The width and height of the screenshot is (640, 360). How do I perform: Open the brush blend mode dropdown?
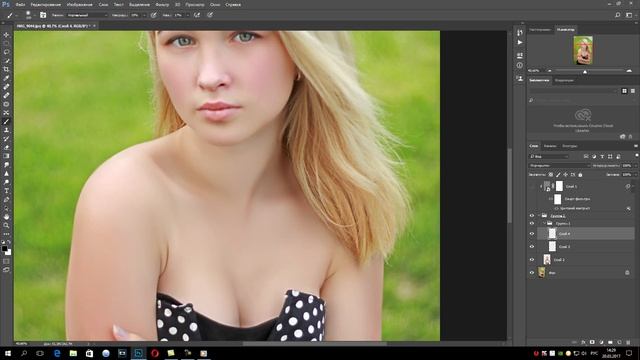[87, 15]
